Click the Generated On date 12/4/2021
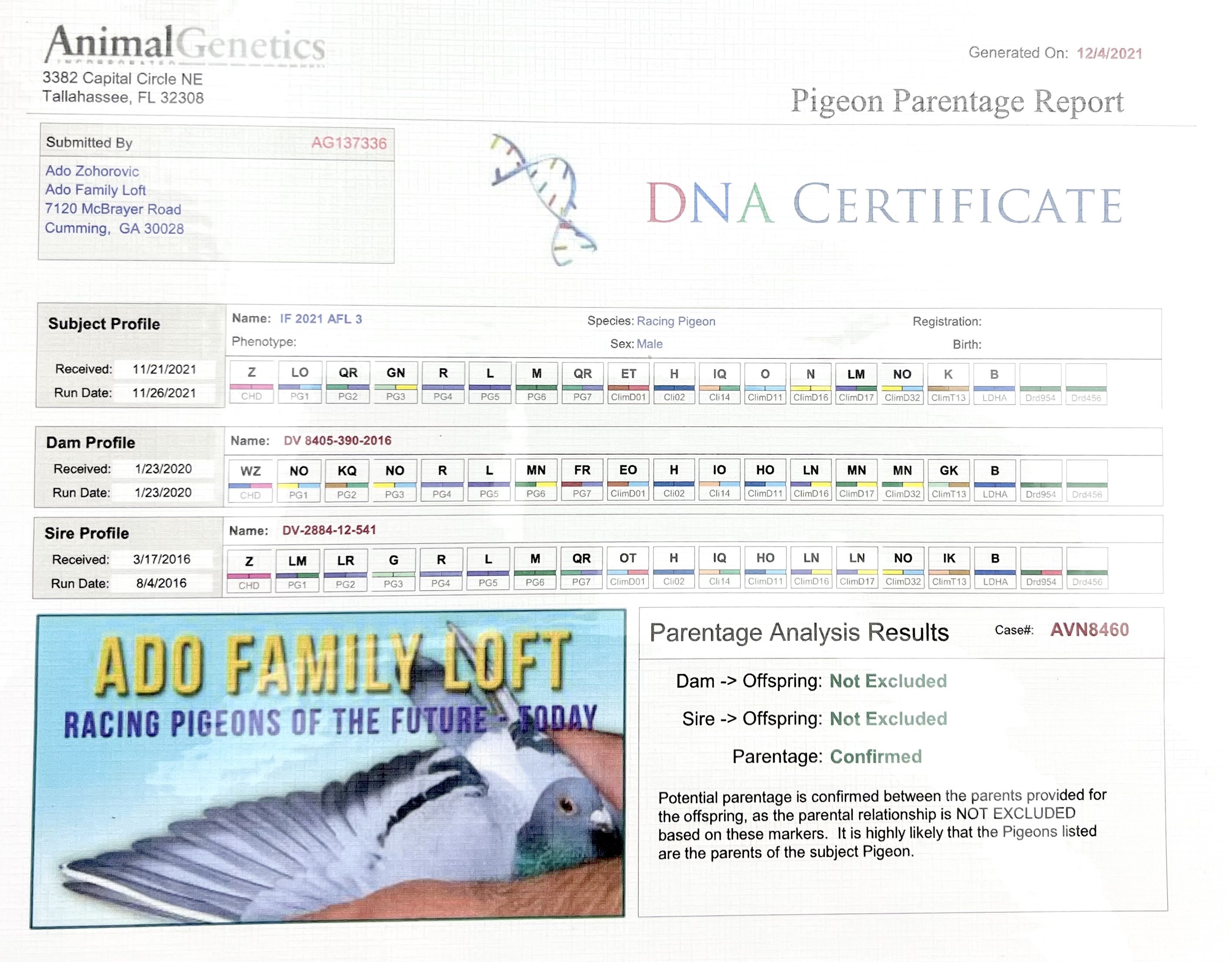Viewport: 1232px width, 962px height. click(1109, 54)
